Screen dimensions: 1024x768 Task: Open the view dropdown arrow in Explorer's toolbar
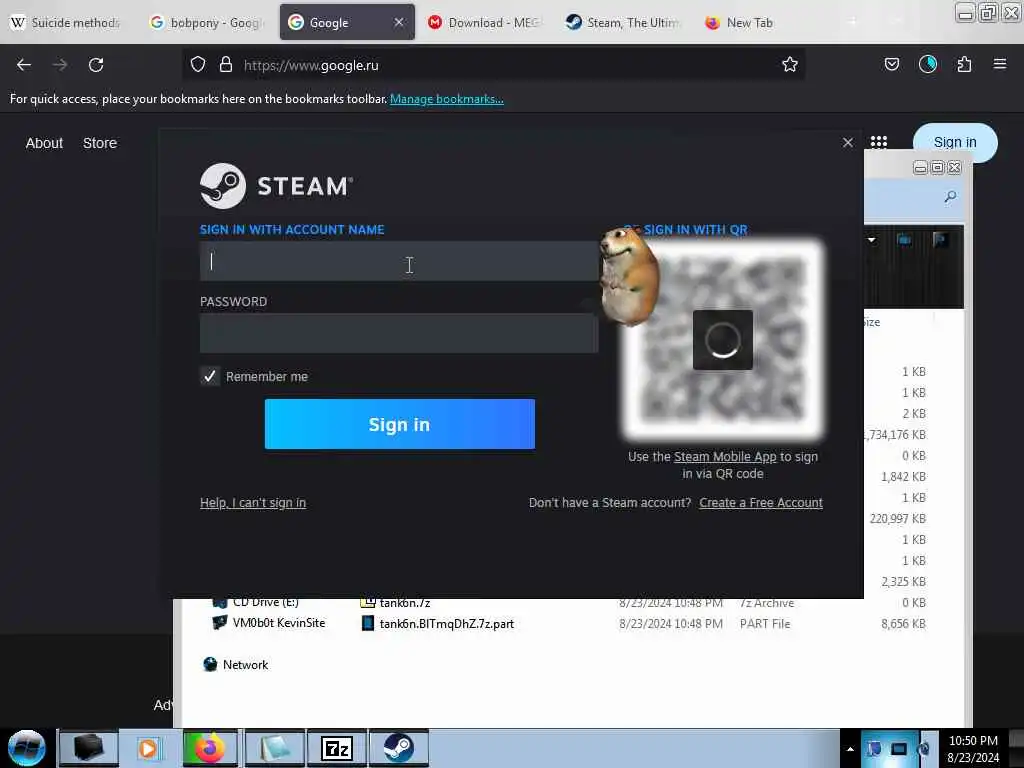(871, 240)
